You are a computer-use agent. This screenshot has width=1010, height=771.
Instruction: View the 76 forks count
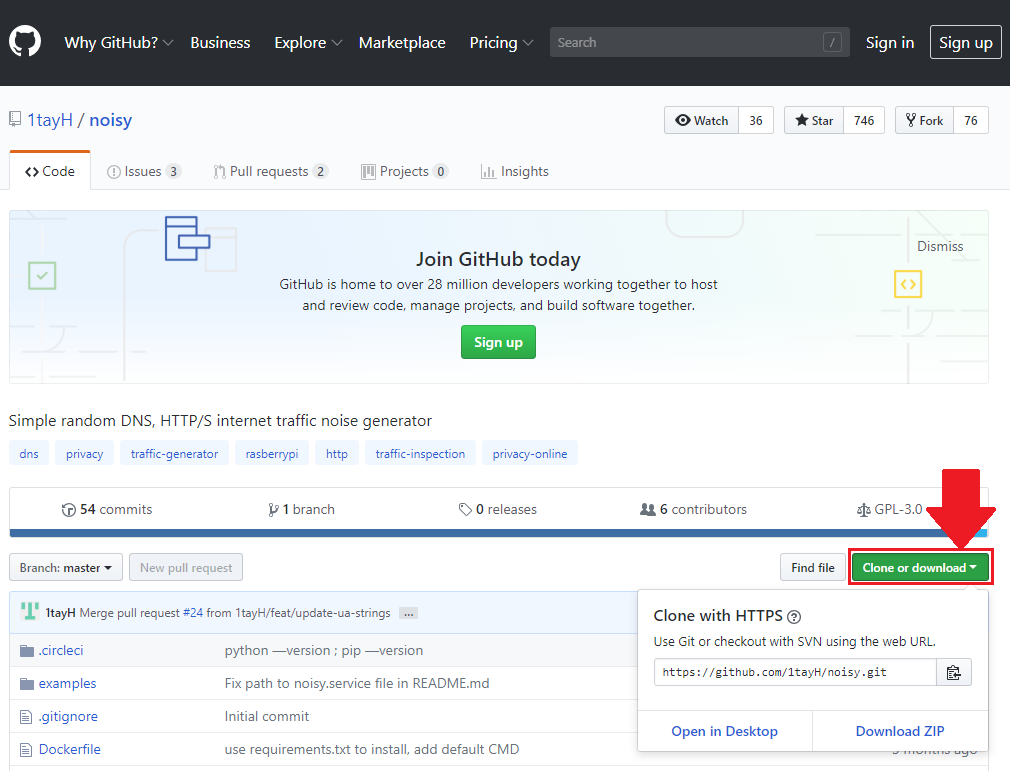point(971,120)
